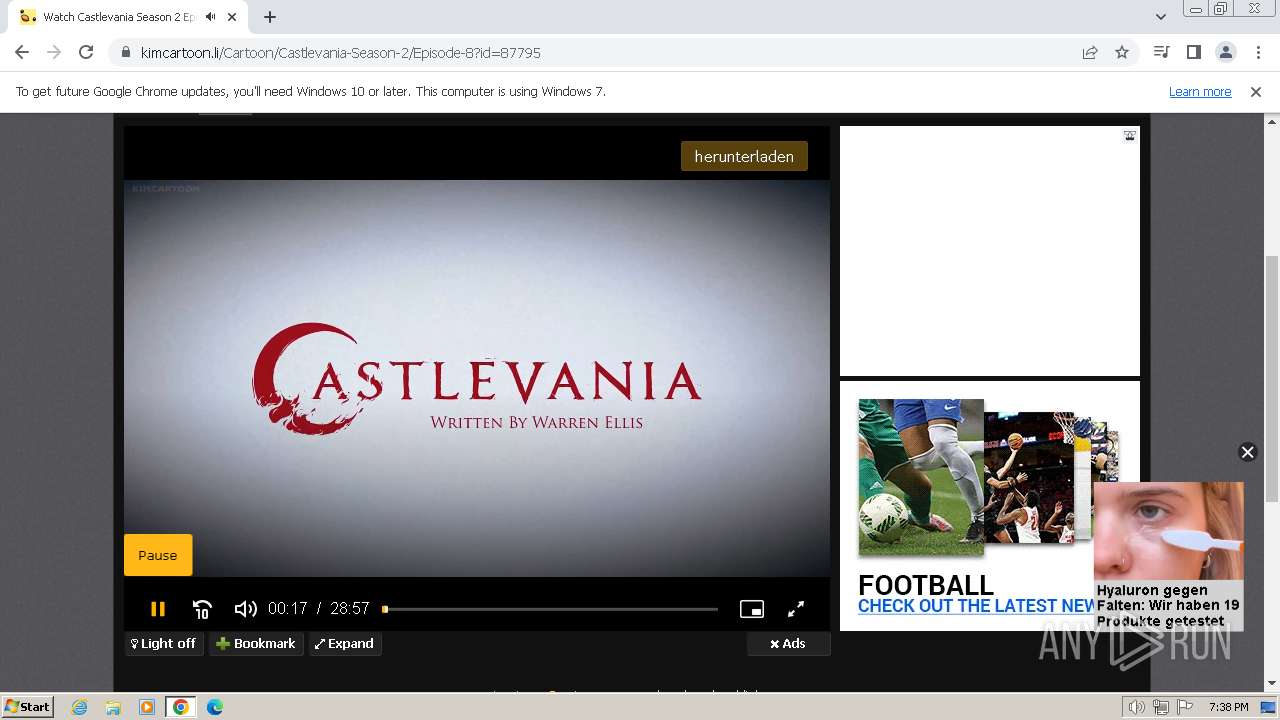The image size is (1280, 720).
Task: Close the Watch Castlevania Season 2 tab
Action: [x=234, y=17]
